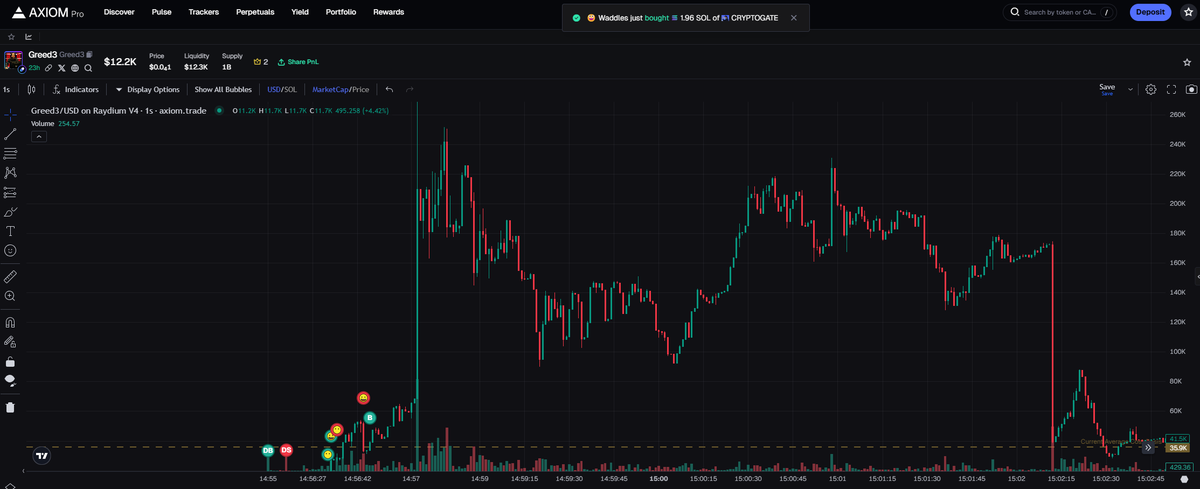Open the Pulse tab
The image size is (1200, 489).
coord(161,12)
